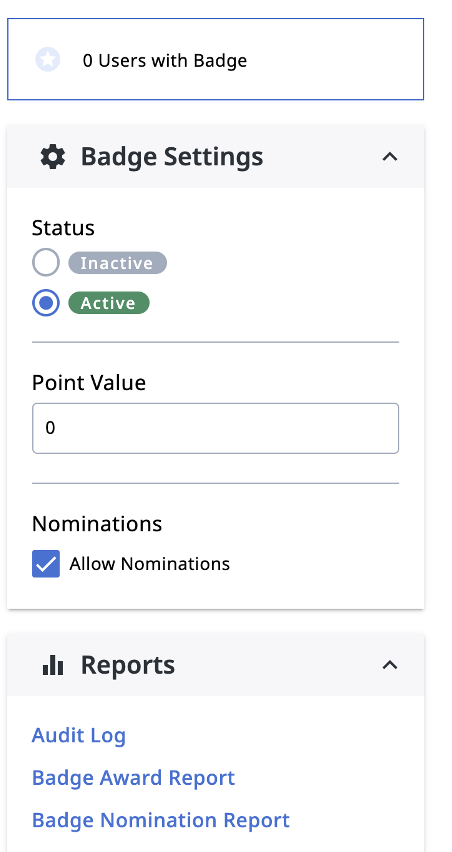Click the Badge Settings header title
Screen dimensions: 452x852
pyautogui.click(x=172, y=156)
